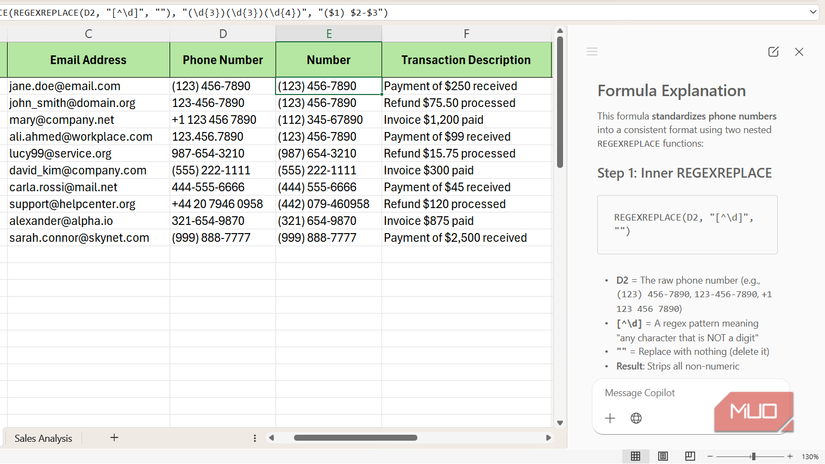Image resolution: width=825 pixels, height=464 pixels.
Task: Click the formula text in formula bar
Action: point(194,13)
